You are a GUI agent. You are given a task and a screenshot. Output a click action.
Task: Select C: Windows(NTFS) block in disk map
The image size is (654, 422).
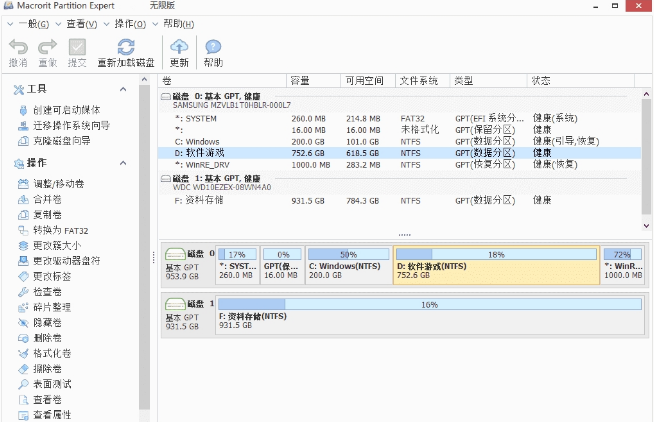(349, 265)
